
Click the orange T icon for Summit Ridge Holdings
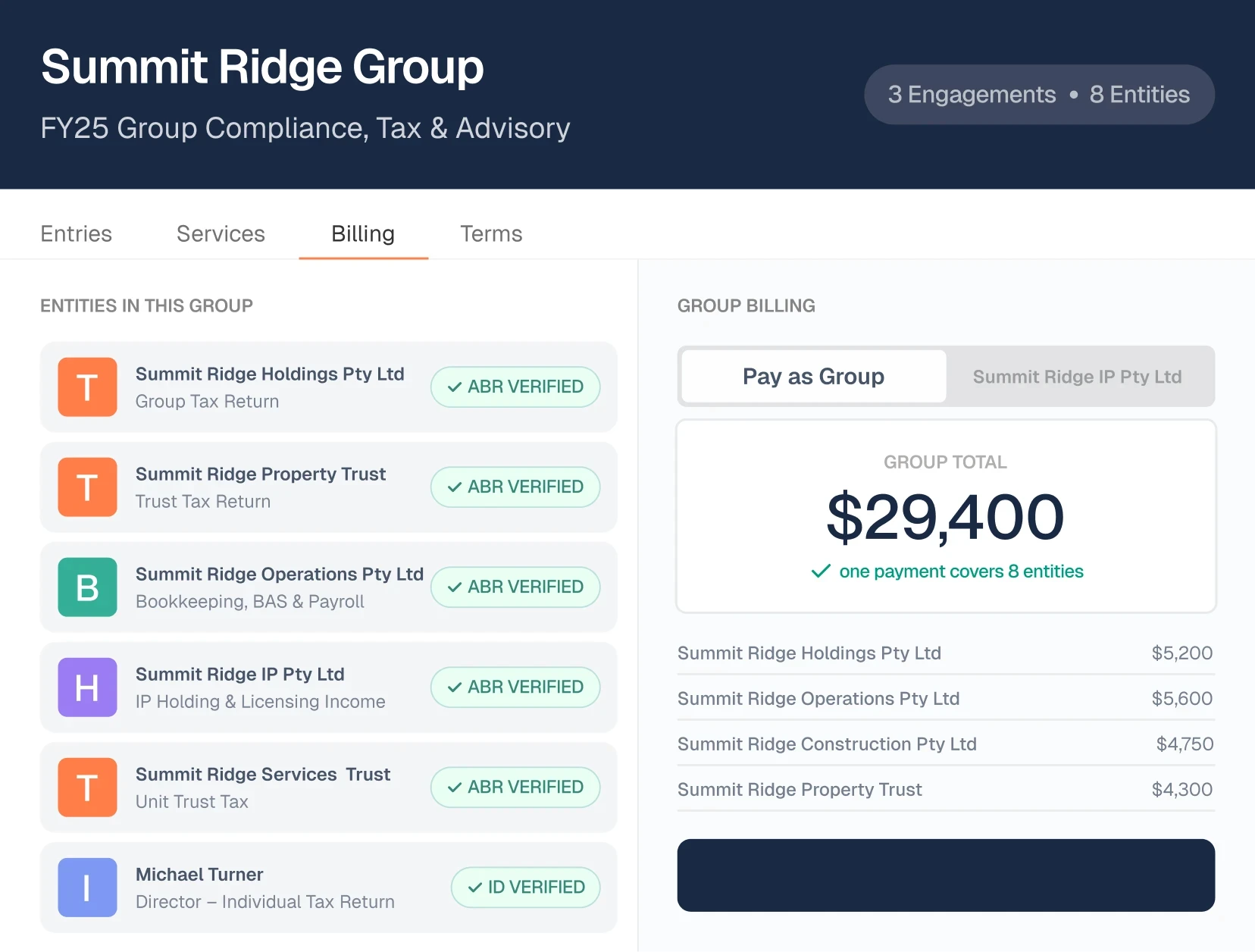(x=87, y=387)
